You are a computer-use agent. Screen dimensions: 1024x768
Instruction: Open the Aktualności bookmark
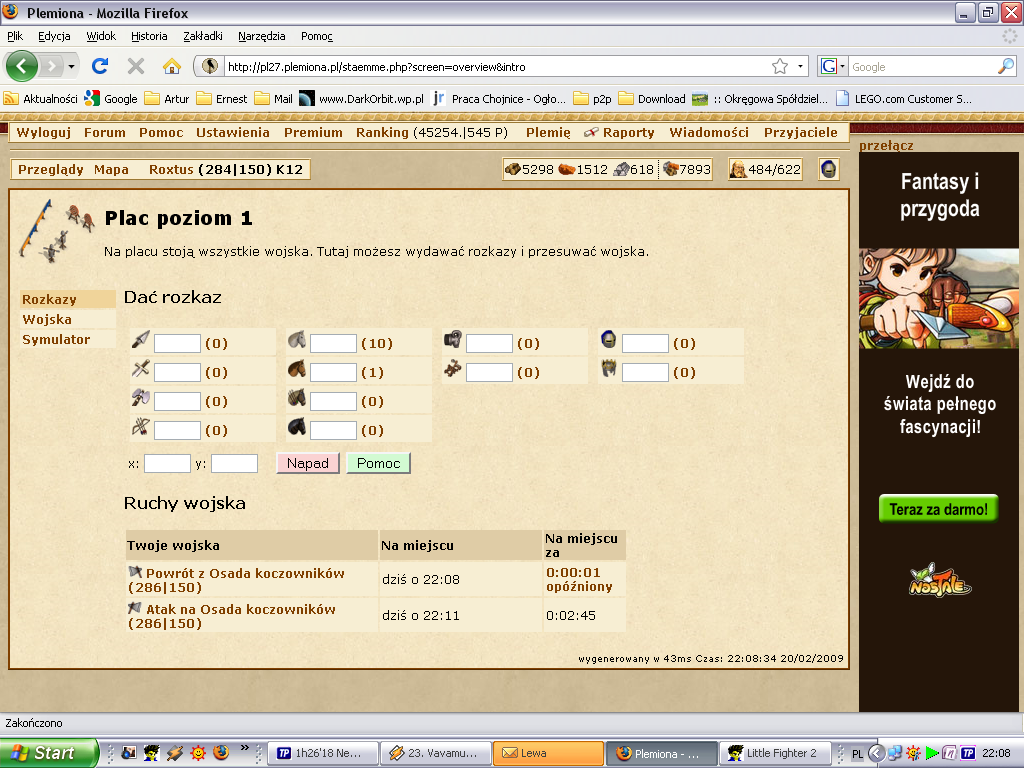point(40,99)
